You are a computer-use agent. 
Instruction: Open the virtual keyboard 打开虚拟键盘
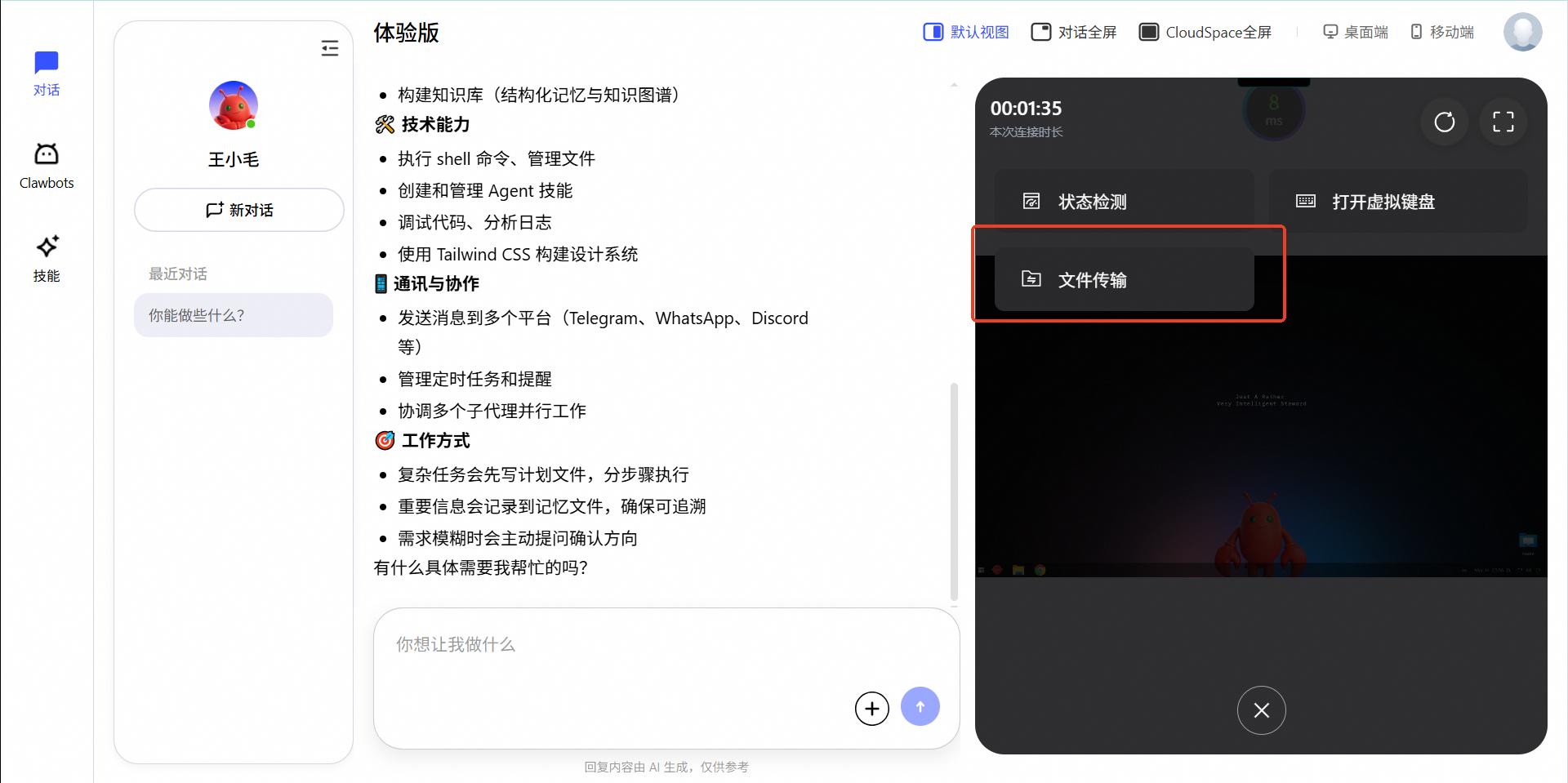[1397, 201]
